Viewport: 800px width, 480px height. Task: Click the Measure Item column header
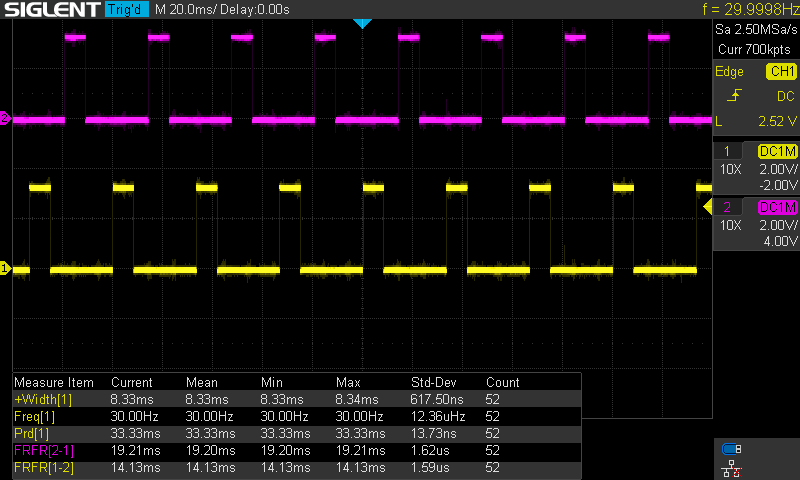pyautogui.click(x=54, y=383)
